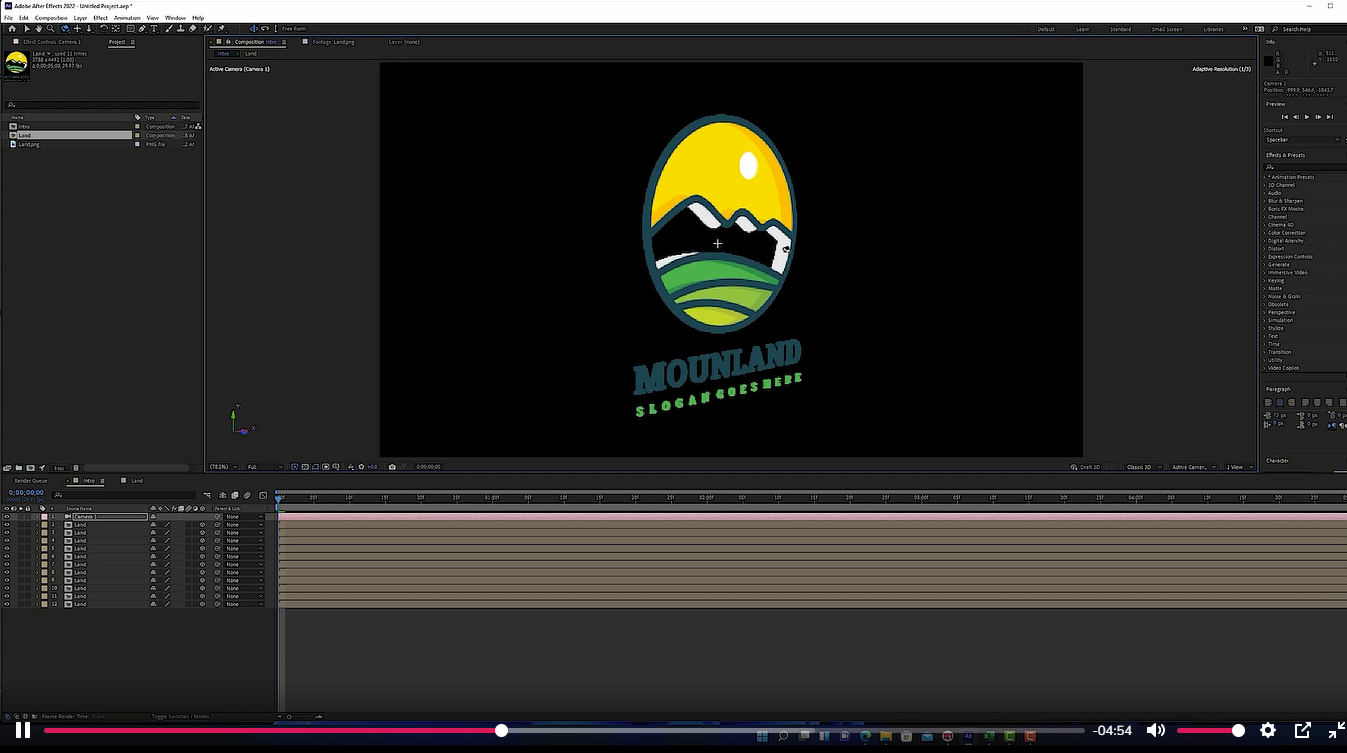1347x753 pixels.
Task: Expand the Color Correction effects category
Action: (1286, 233)
